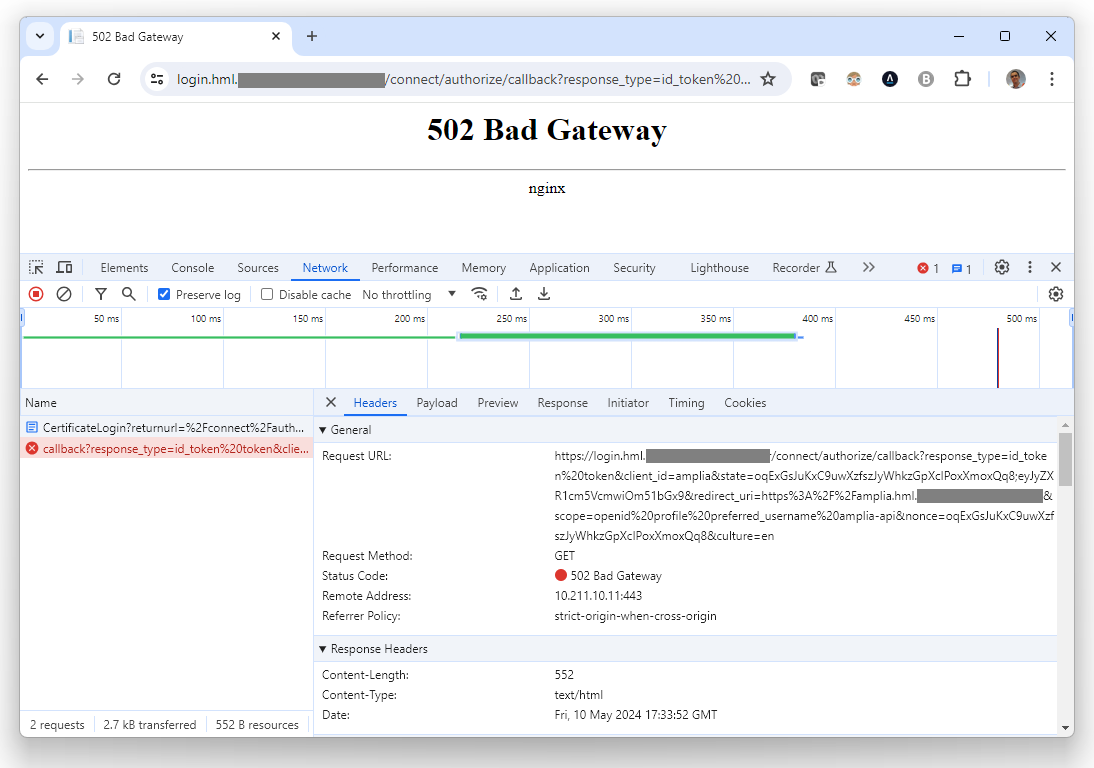Uncheck the Preserve log checkbox
Image resolution: width=1094 pixels, height=768 pixels.
[x=165, y=295]
